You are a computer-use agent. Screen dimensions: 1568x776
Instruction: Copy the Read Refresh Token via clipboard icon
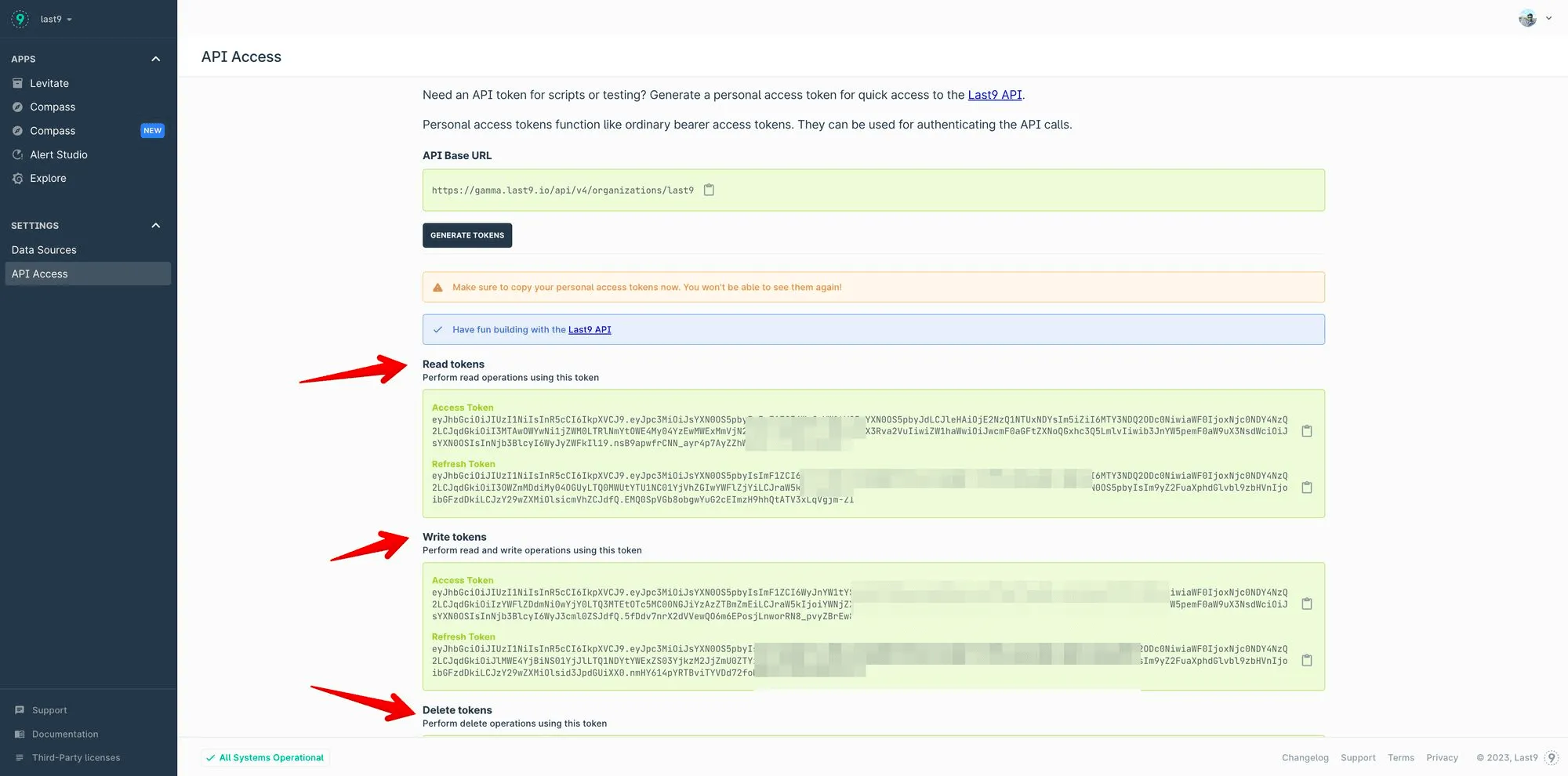click(1307, 488)
